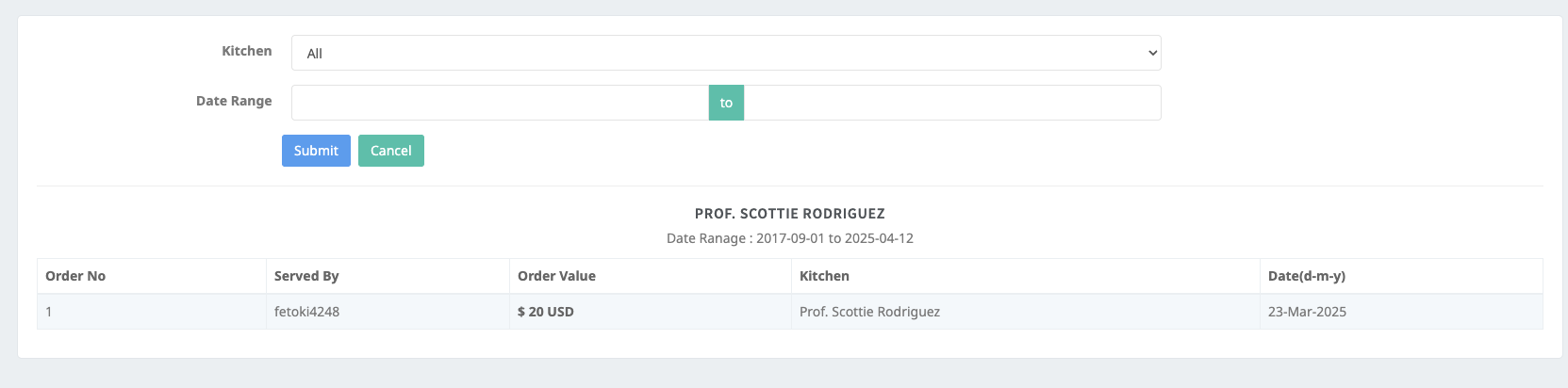Select order number 1 cell

(x=152, y=312)
